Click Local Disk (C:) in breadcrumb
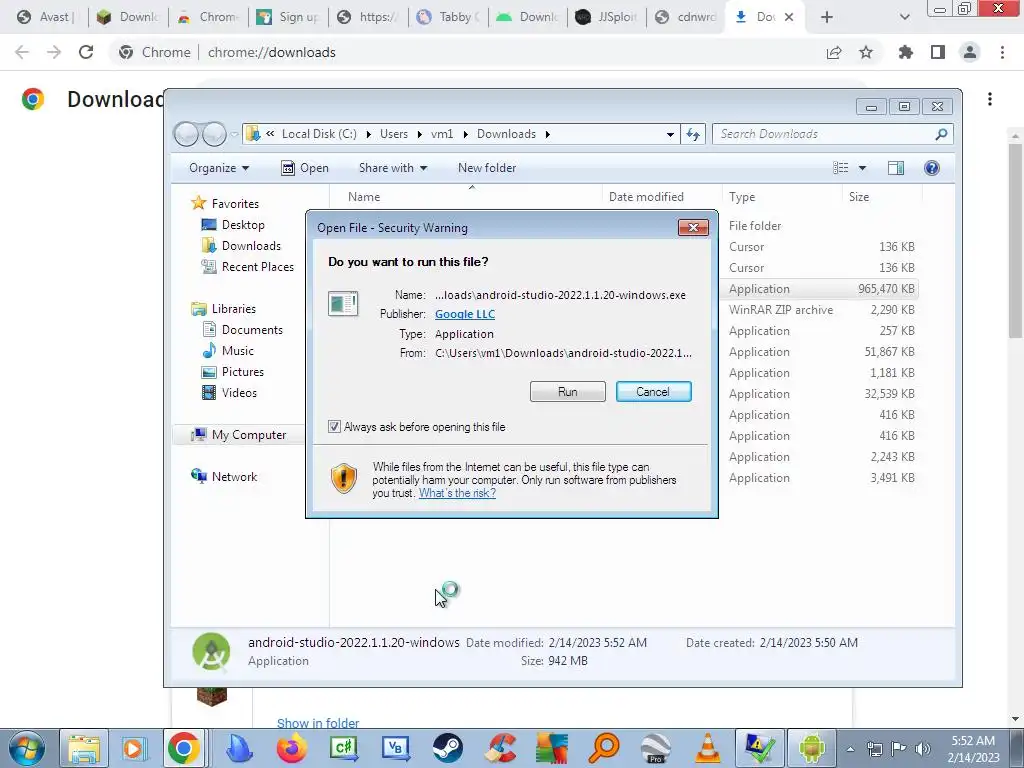Viewport: 1024px width, 768px height. click(x=319, y=134)
